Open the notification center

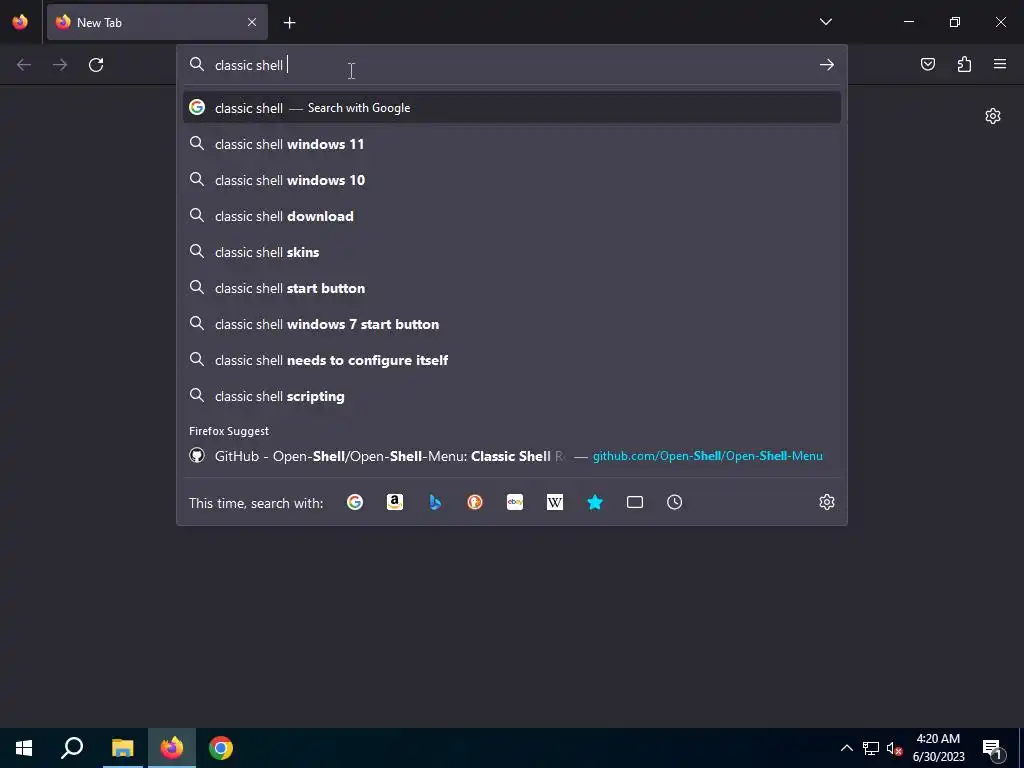pyautogui.click(x=992, y=748)
